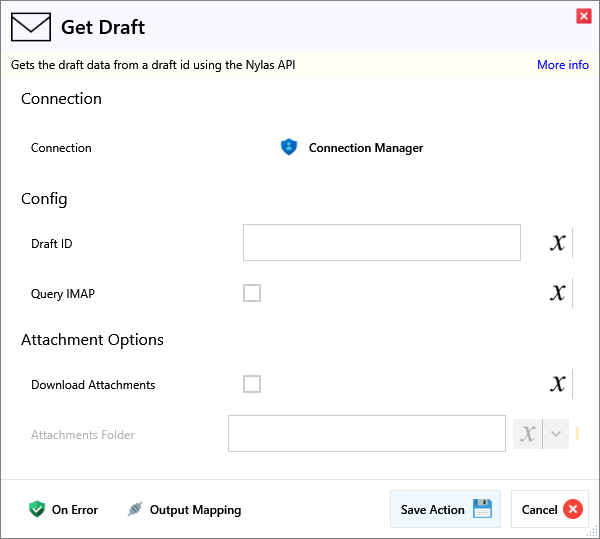Click the variable icon for Attachments Folder
The width and height of the screenshot is (600, 539).
pos(528,434)
